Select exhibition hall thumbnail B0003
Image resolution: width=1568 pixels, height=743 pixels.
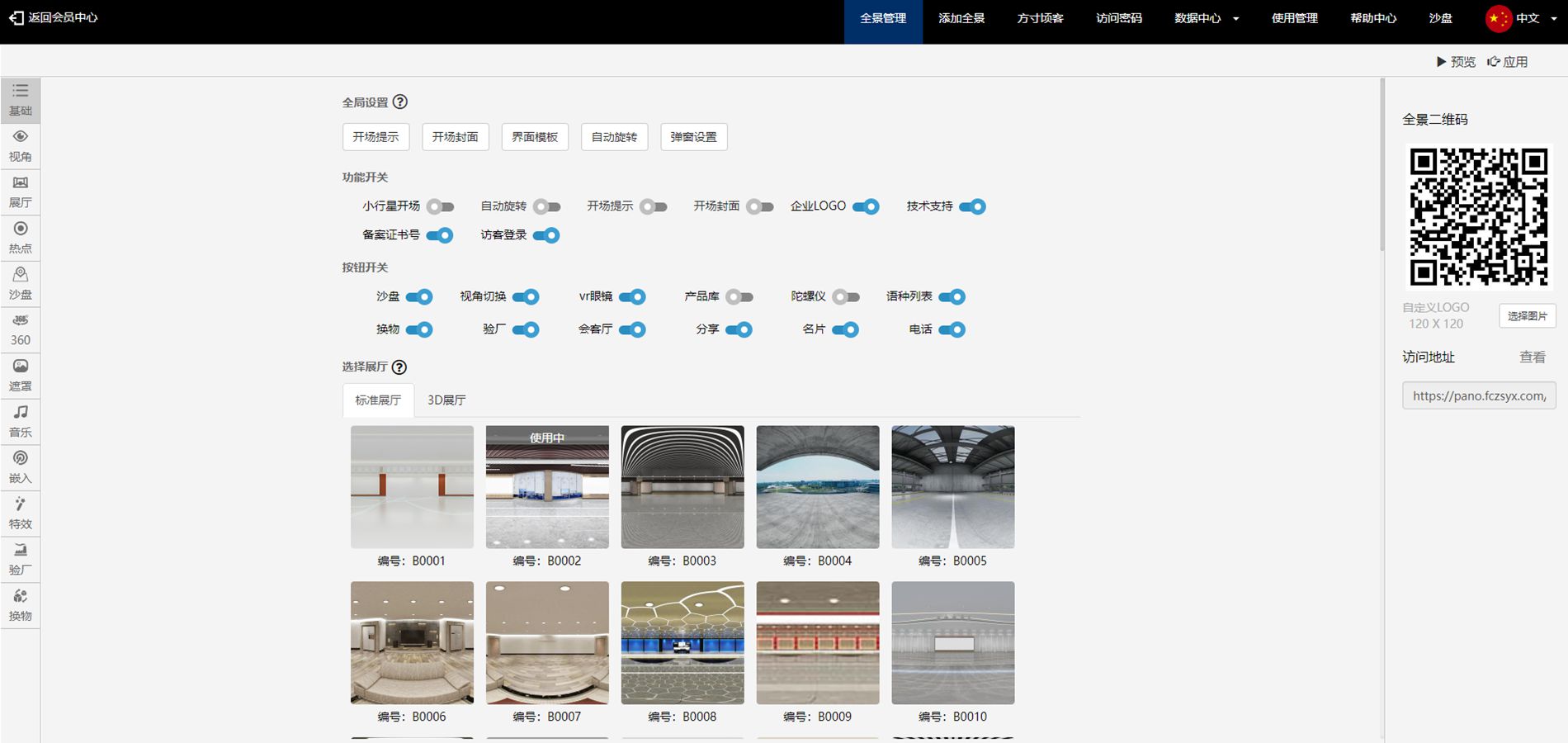tap(682, 487)
